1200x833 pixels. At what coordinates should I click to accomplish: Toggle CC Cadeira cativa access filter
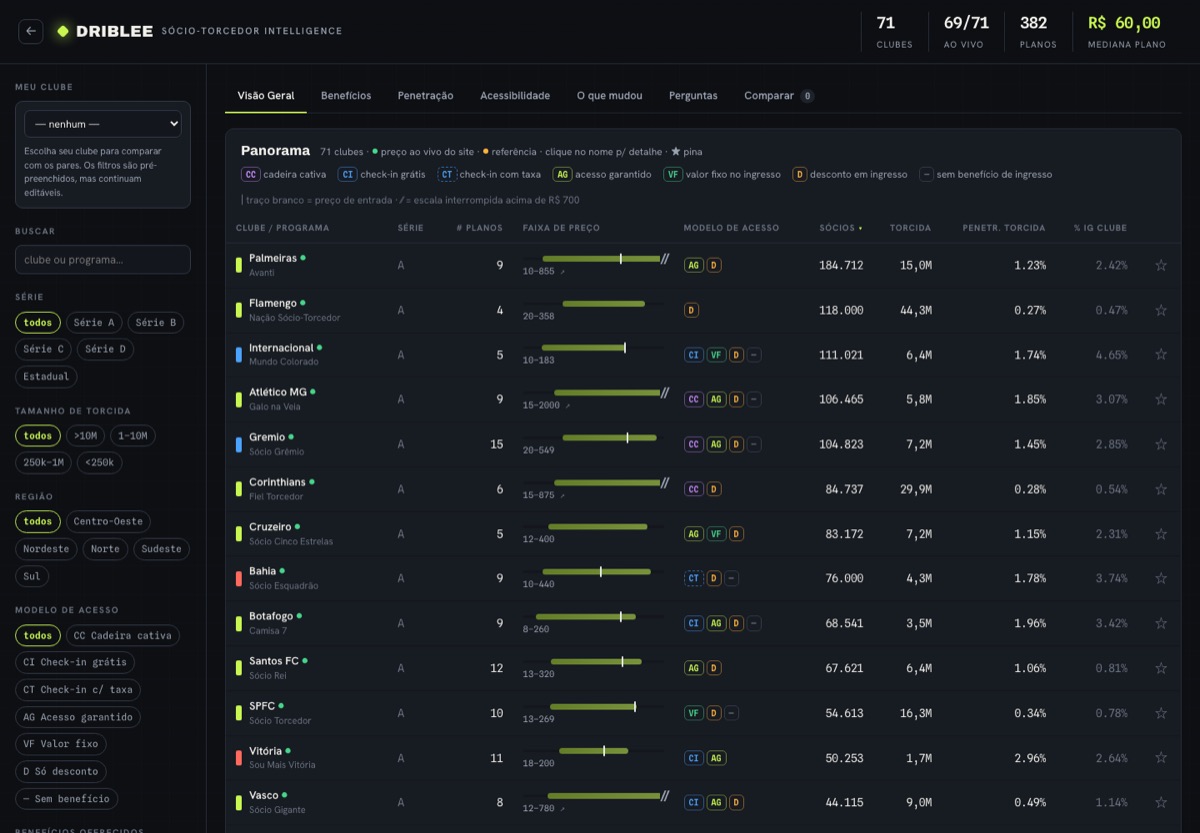pos(123,636)
